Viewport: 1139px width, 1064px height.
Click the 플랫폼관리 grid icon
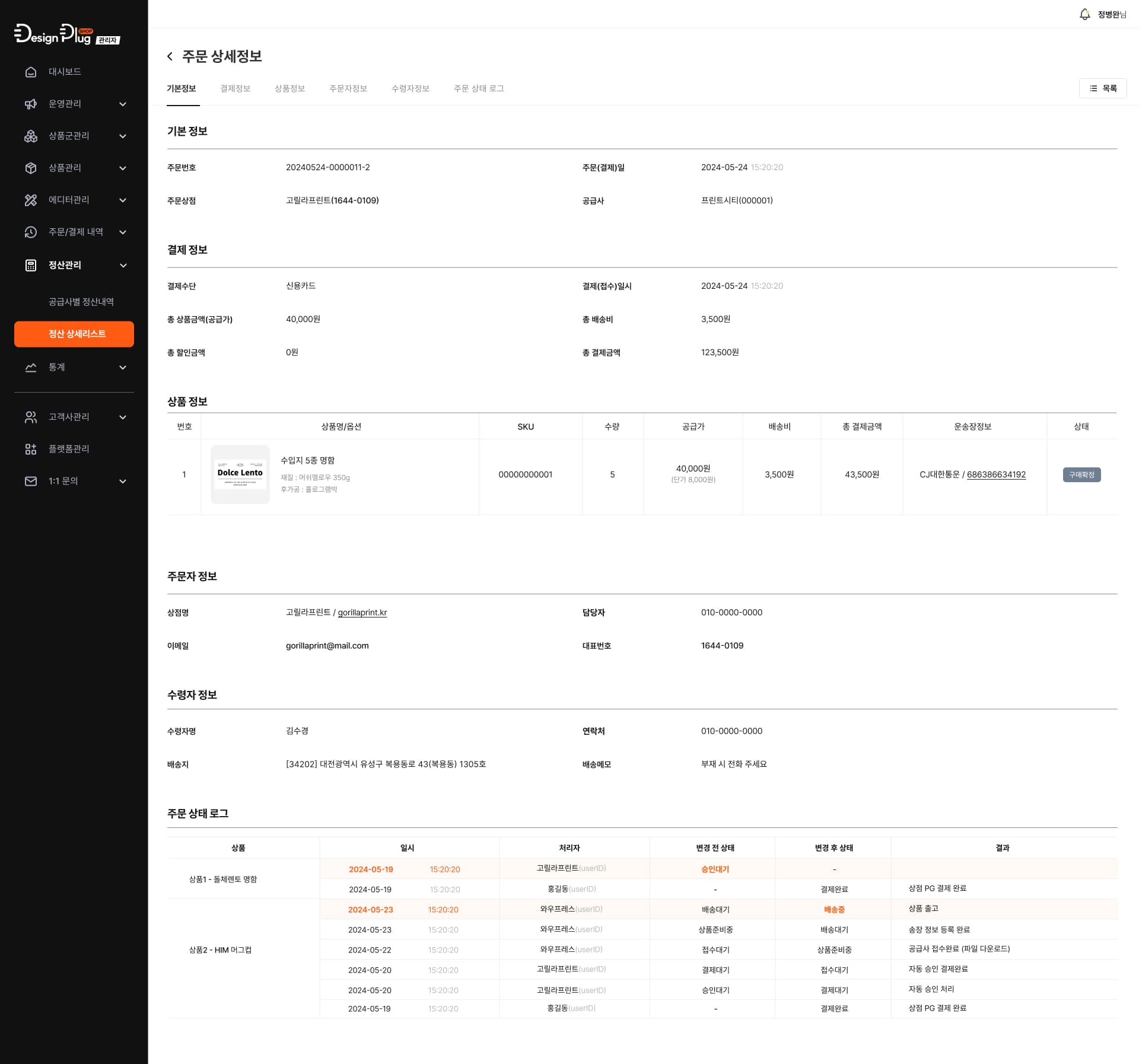tap(31, 449)
